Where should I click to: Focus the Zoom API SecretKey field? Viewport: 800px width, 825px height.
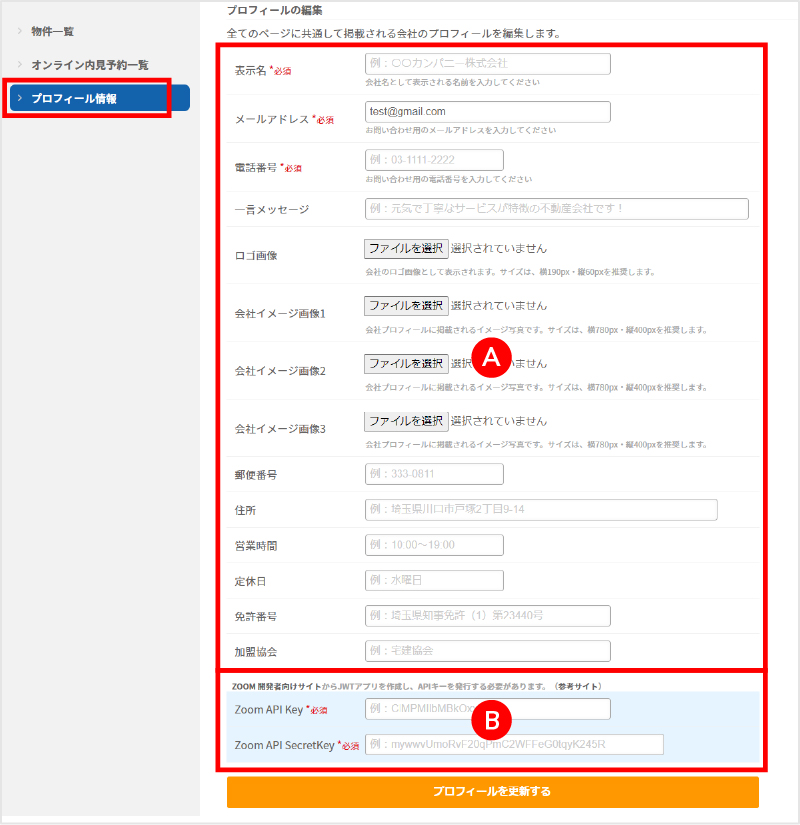[x=514, y=745]
